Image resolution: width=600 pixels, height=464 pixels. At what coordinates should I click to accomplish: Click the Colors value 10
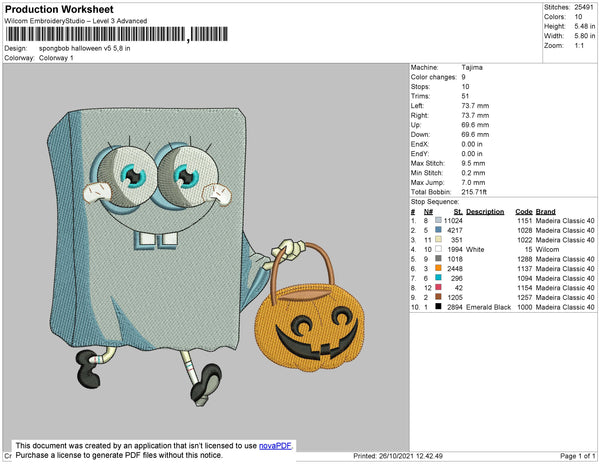click(578, 17)
